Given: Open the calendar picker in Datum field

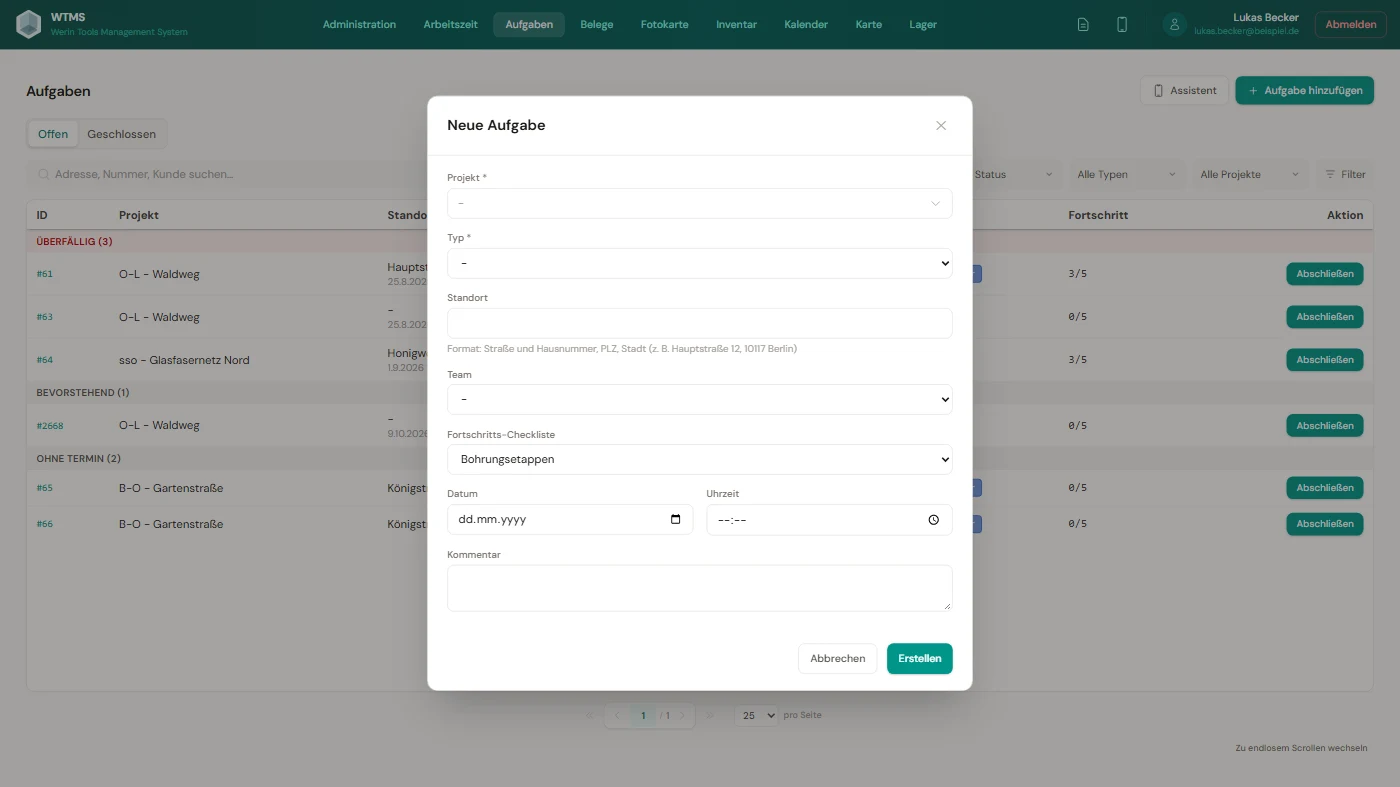Looking at the screenshot, I should 676,520.
